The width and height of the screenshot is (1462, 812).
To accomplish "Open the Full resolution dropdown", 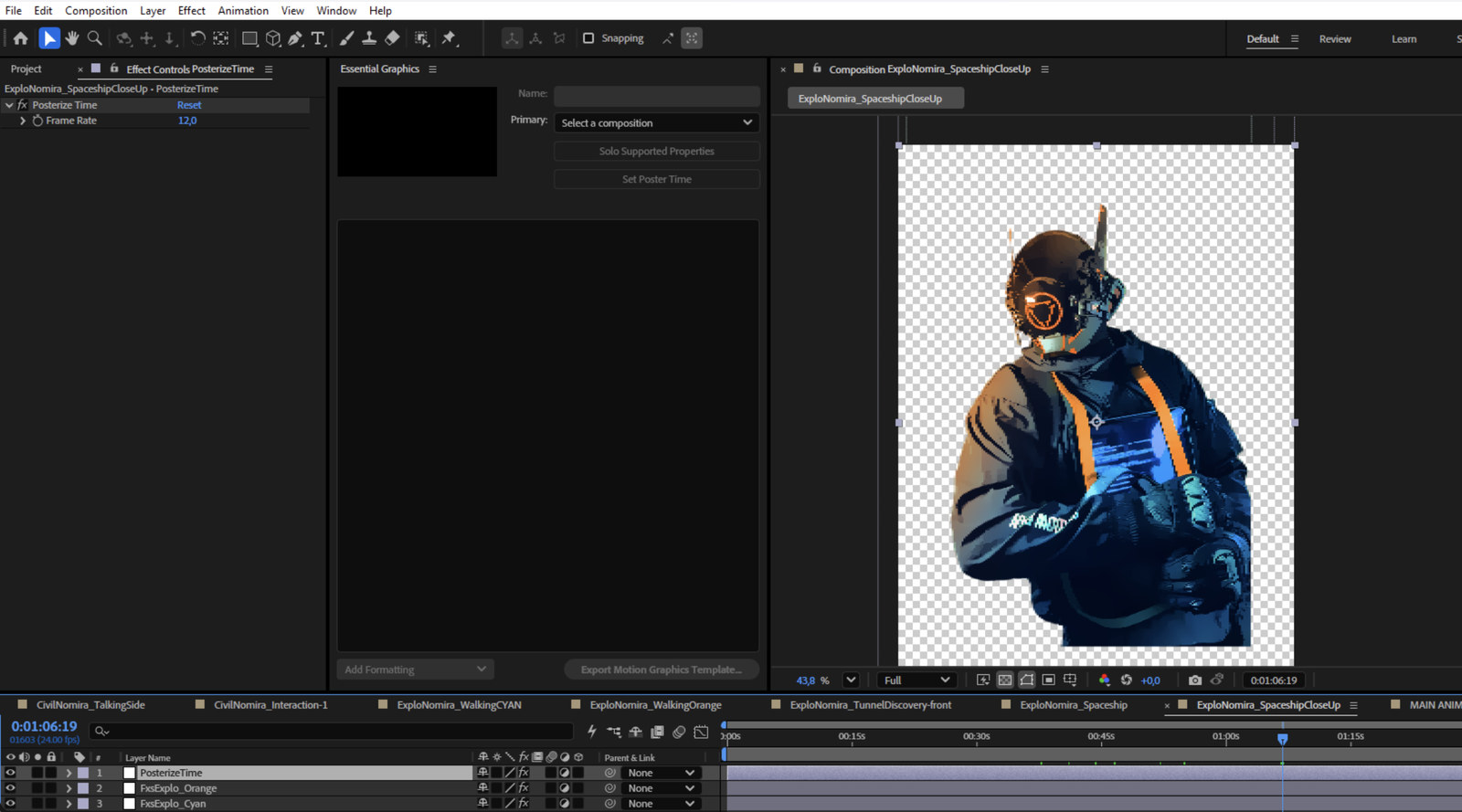I will 916,680.
